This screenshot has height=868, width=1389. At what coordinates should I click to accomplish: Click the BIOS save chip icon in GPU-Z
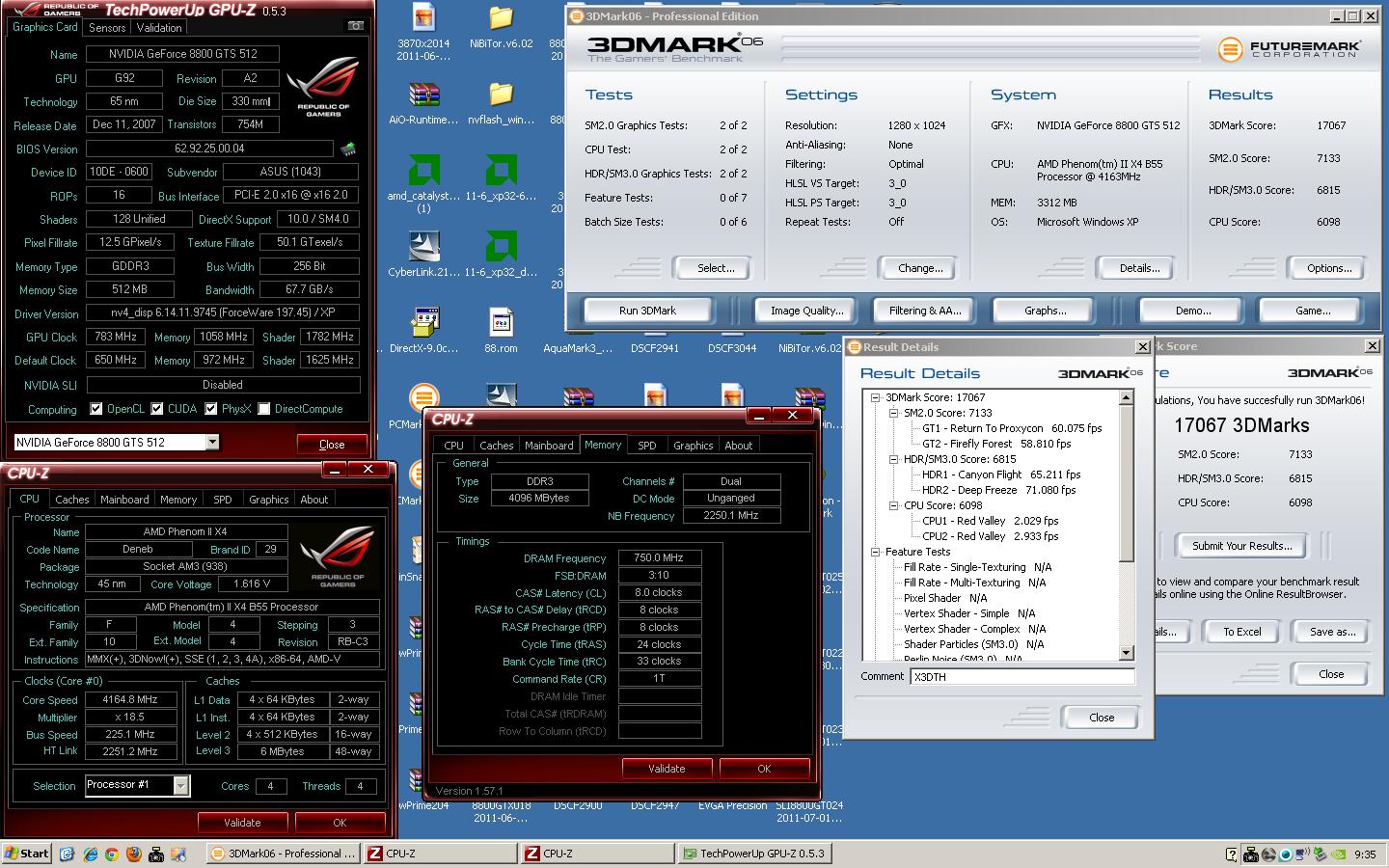(x=348, y=149)
